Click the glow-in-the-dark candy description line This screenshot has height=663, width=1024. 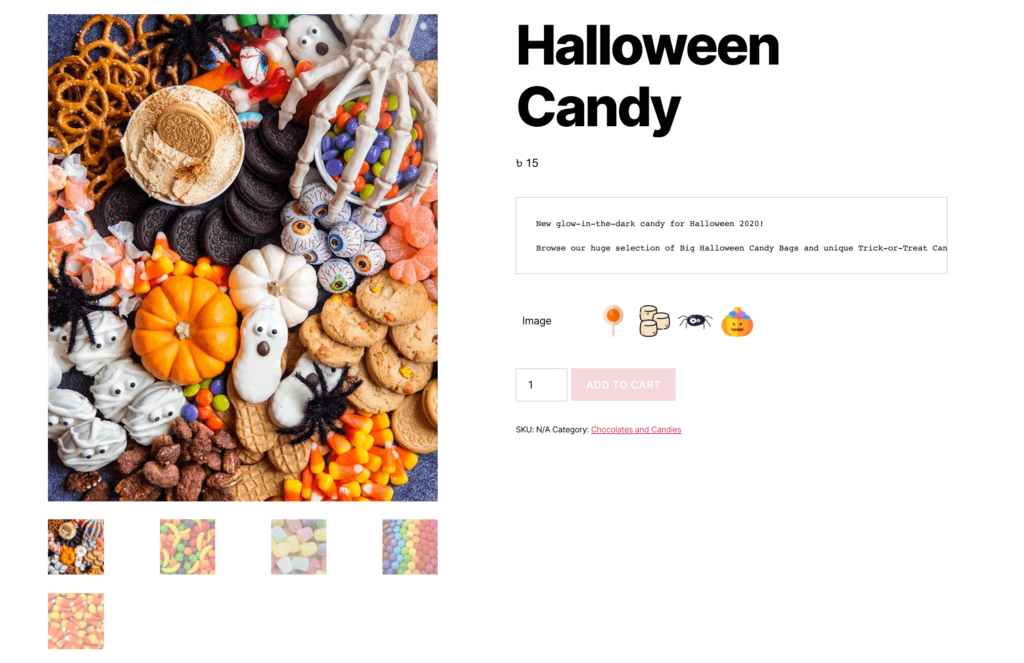[649, 223]
